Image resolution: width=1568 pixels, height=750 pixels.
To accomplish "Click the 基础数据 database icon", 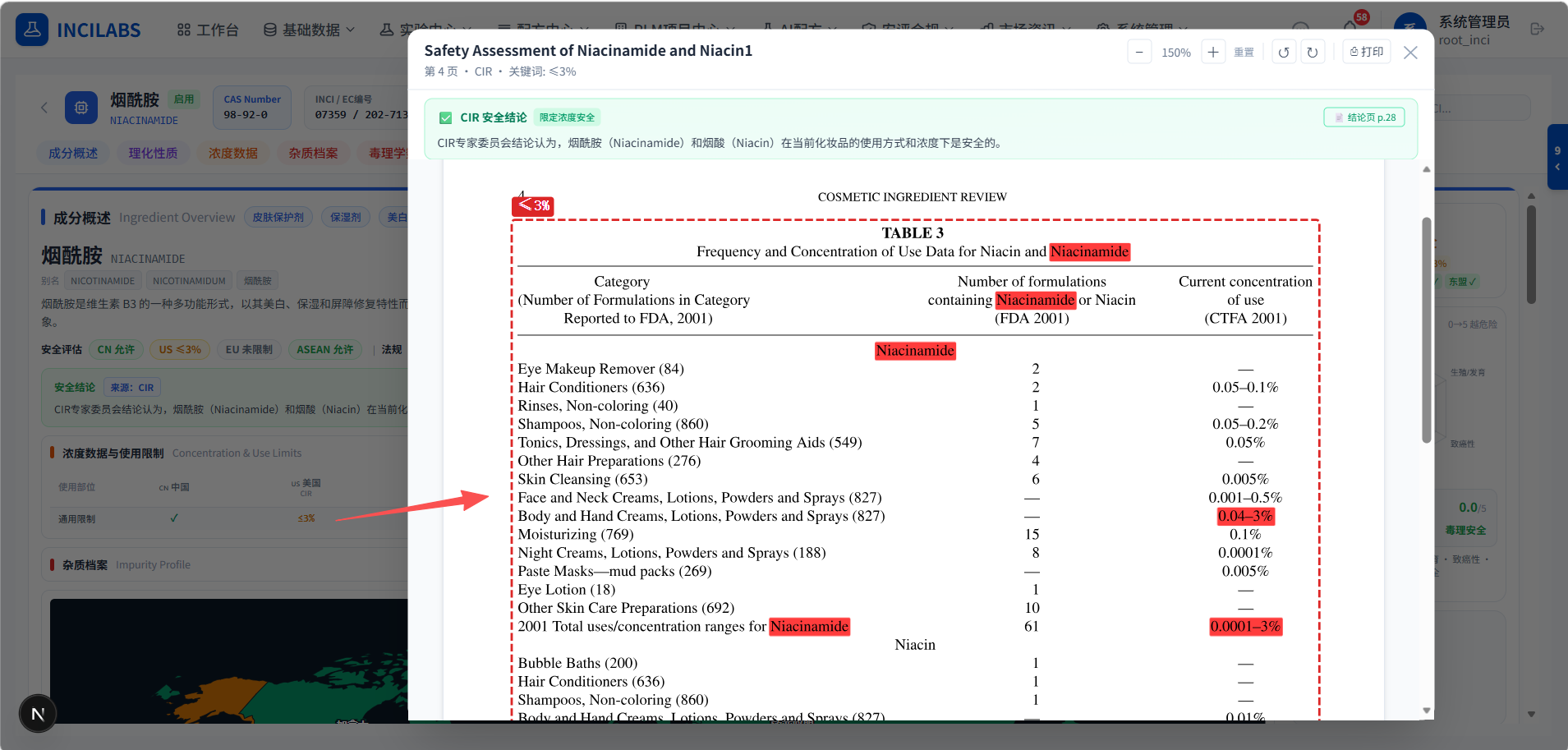I will pos(270,30).
